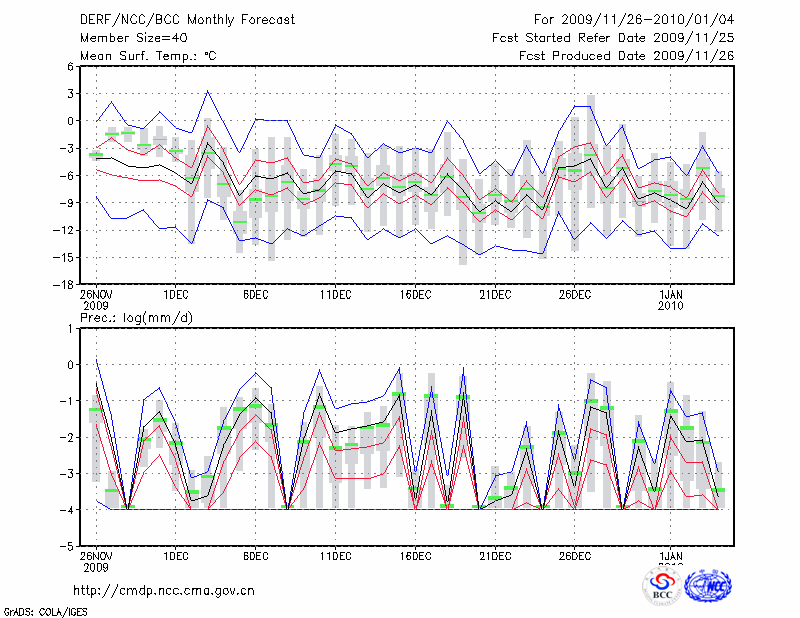800x618 pixels.
Task: Click 26NOV label under the temperature chart
Action: pos(96,294)
